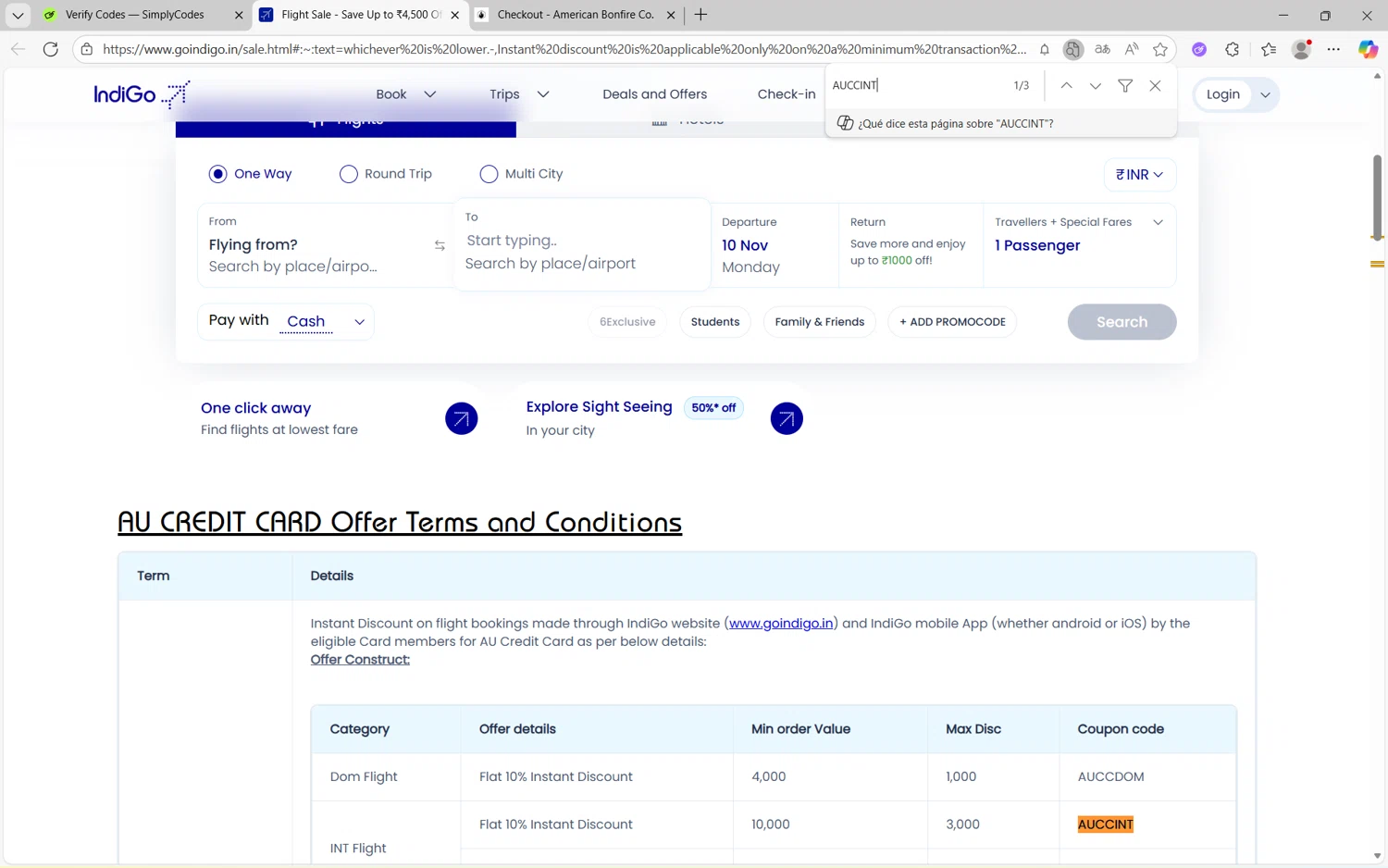Expand the Trips menu chevron
The height and width of the screenshot is (868, 1388).
tap(543, 94)
